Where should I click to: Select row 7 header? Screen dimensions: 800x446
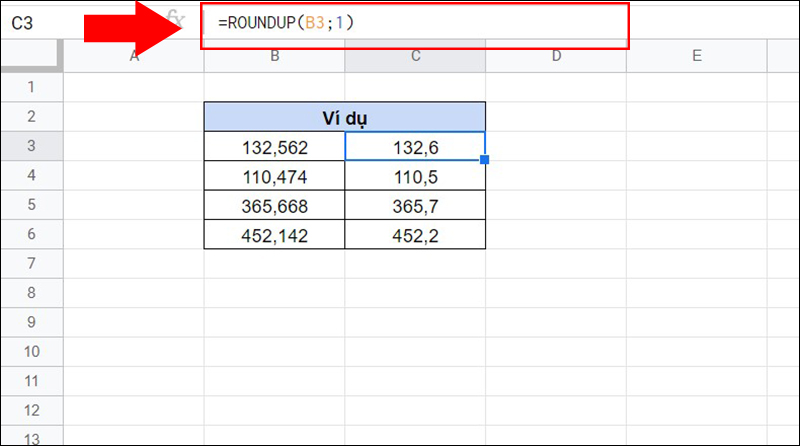pos(32,263)
